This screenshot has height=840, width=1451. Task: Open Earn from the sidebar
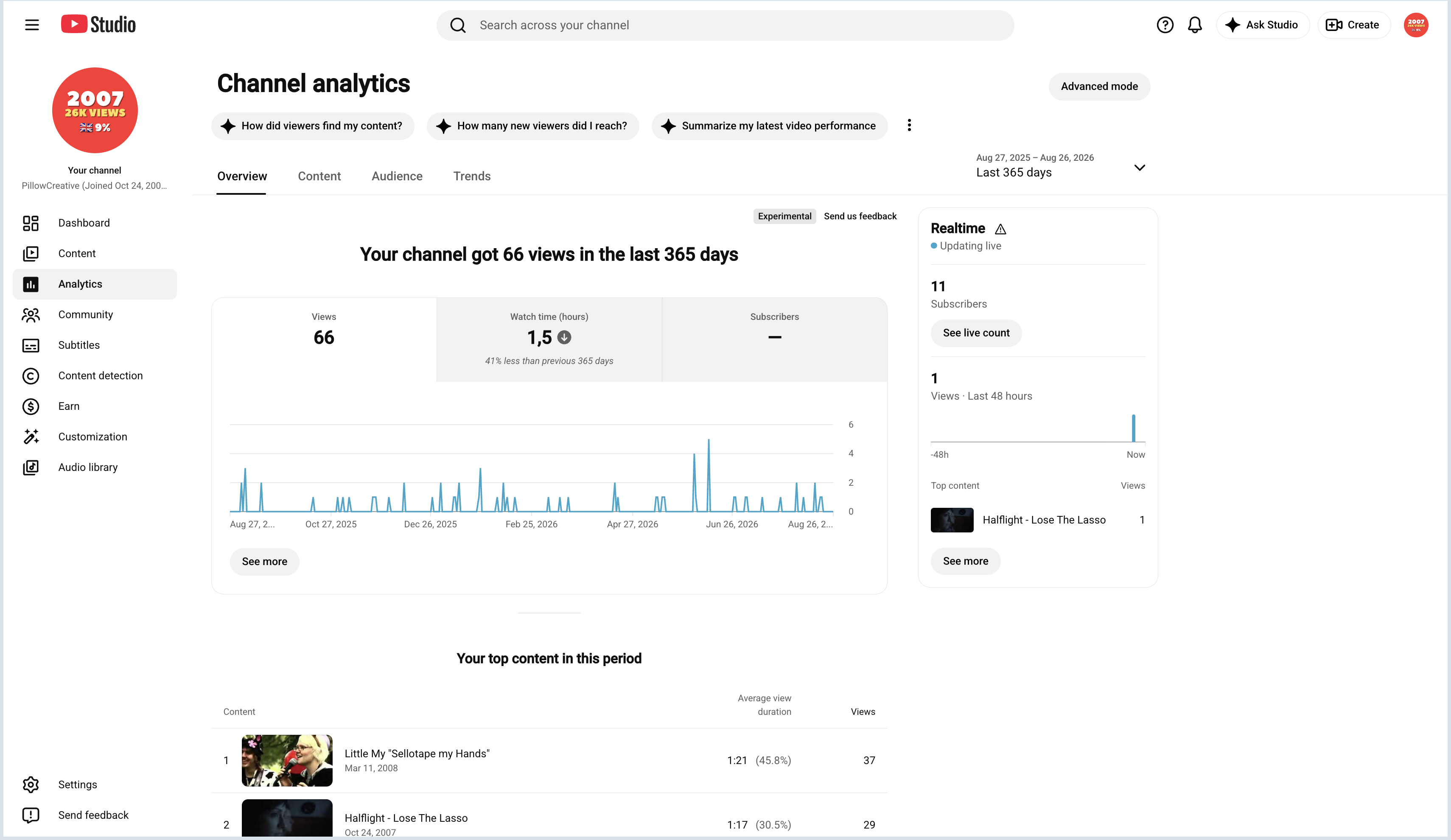click(95, 406)
